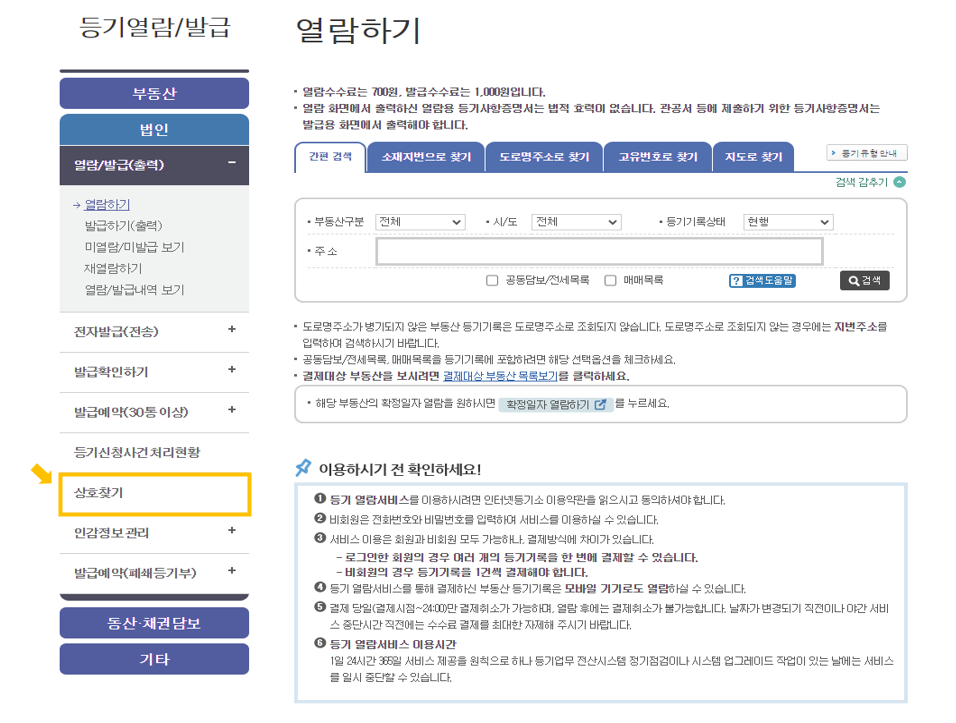
Task: Open 시/도 dropdown
Action: (x=576, y=222)
